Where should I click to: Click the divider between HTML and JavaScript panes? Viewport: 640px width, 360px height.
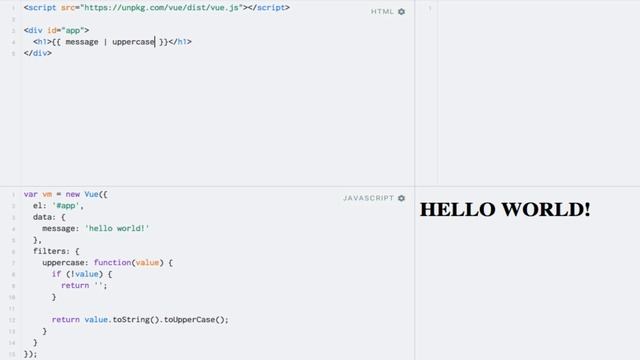(207, 187)
